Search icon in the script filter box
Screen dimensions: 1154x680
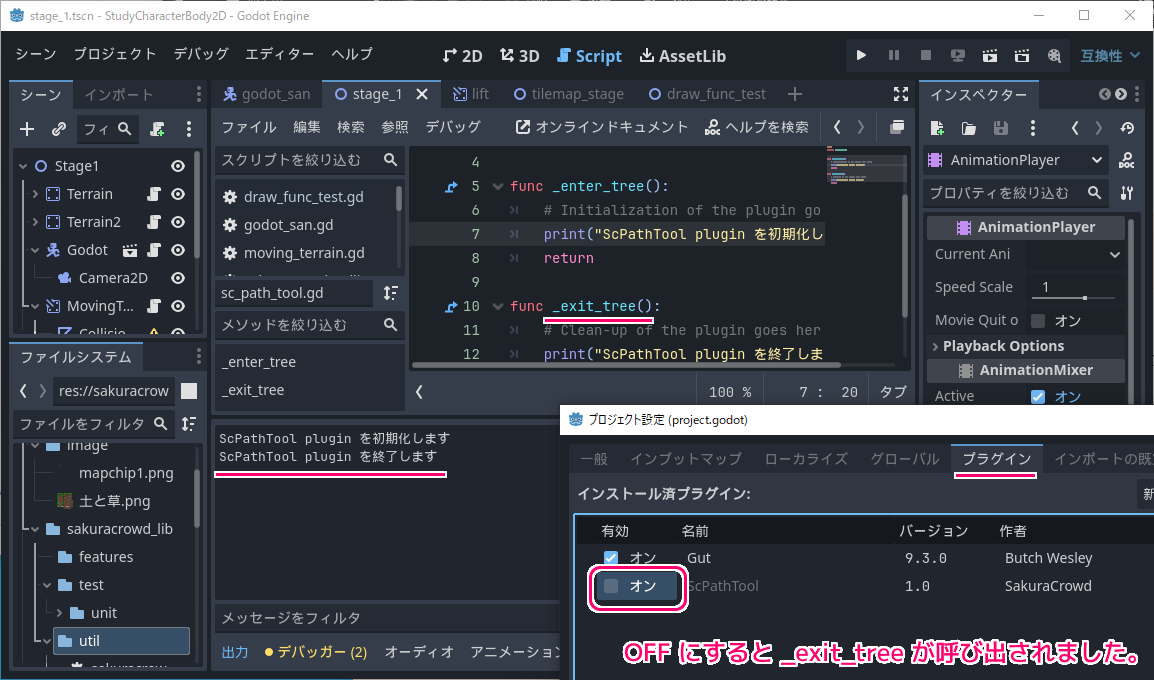point(391,160)
